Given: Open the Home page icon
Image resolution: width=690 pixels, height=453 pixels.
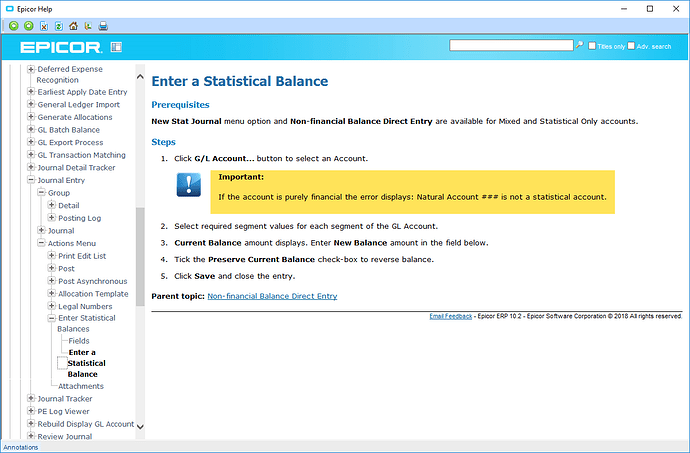Looking at the screenshot, I should [x=73, y=26].
